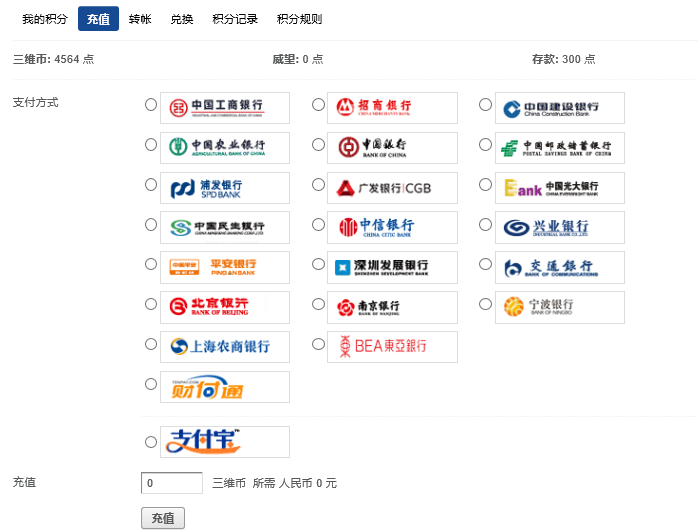
Task: Click the 所需 人民币 0 元 text
Action: tap(295, 483)
